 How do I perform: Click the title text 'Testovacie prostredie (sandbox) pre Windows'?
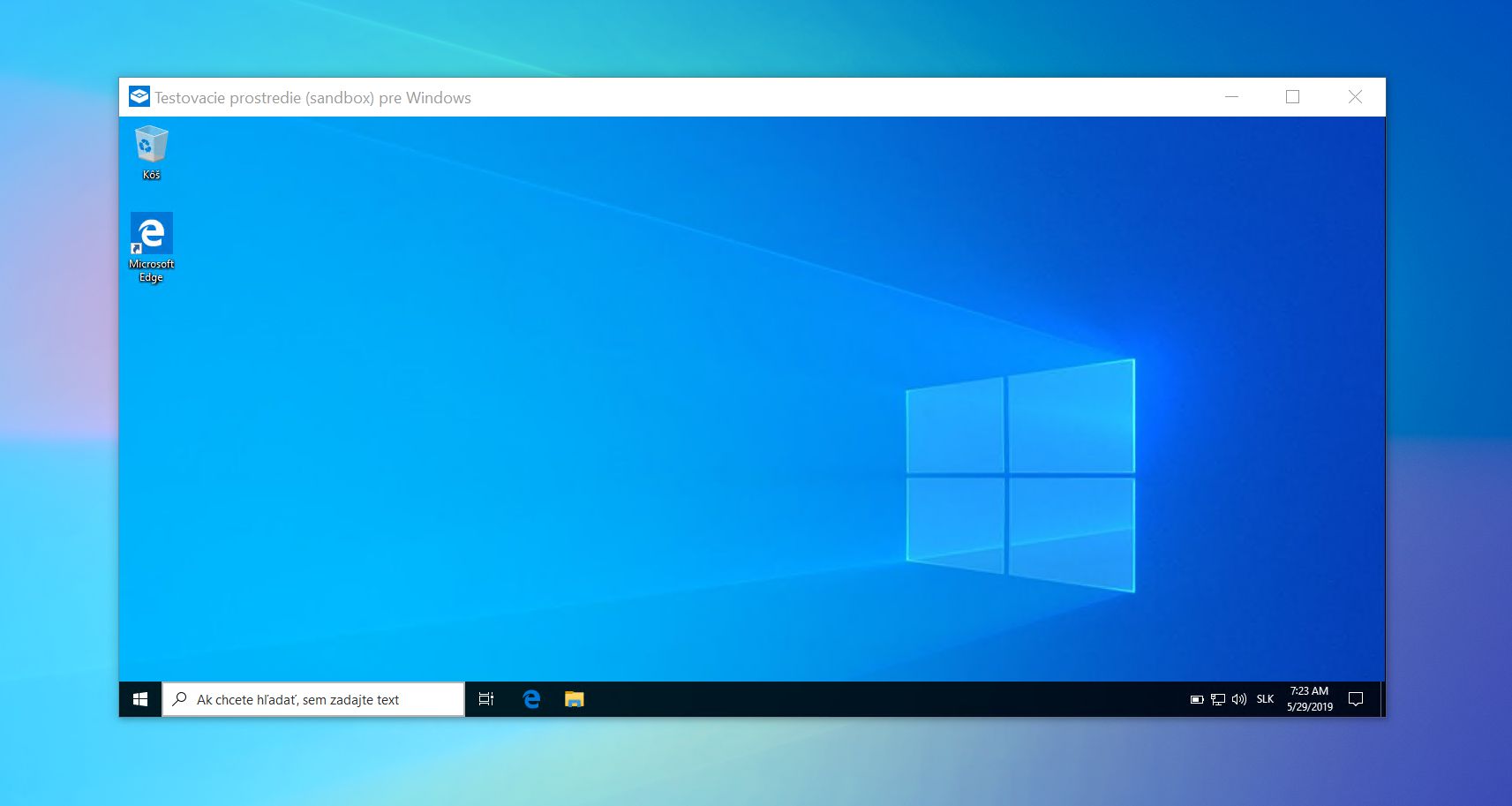click(313, 98)
